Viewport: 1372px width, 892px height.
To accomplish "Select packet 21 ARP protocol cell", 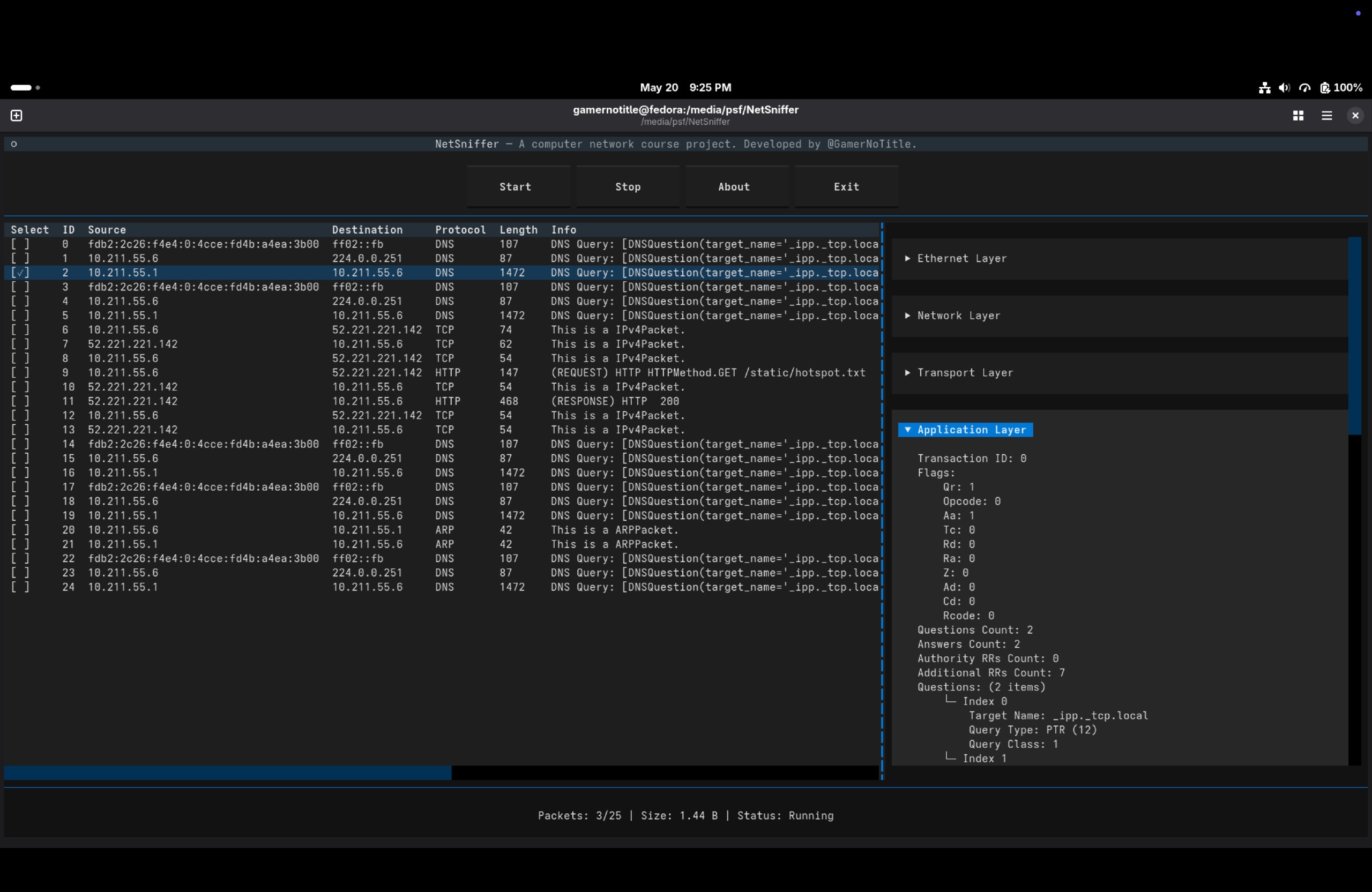I will 444,544.
